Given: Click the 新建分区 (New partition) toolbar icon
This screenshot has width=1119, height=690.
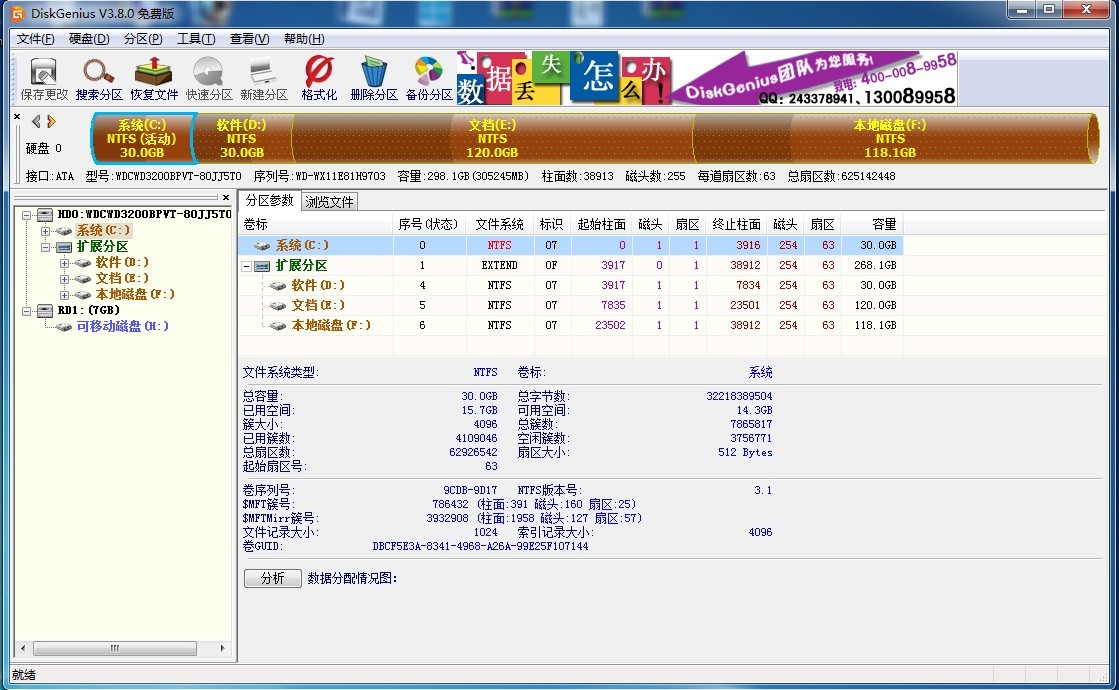Looking at the screenshot, I should pyautogui.click(x=264, y=79).
